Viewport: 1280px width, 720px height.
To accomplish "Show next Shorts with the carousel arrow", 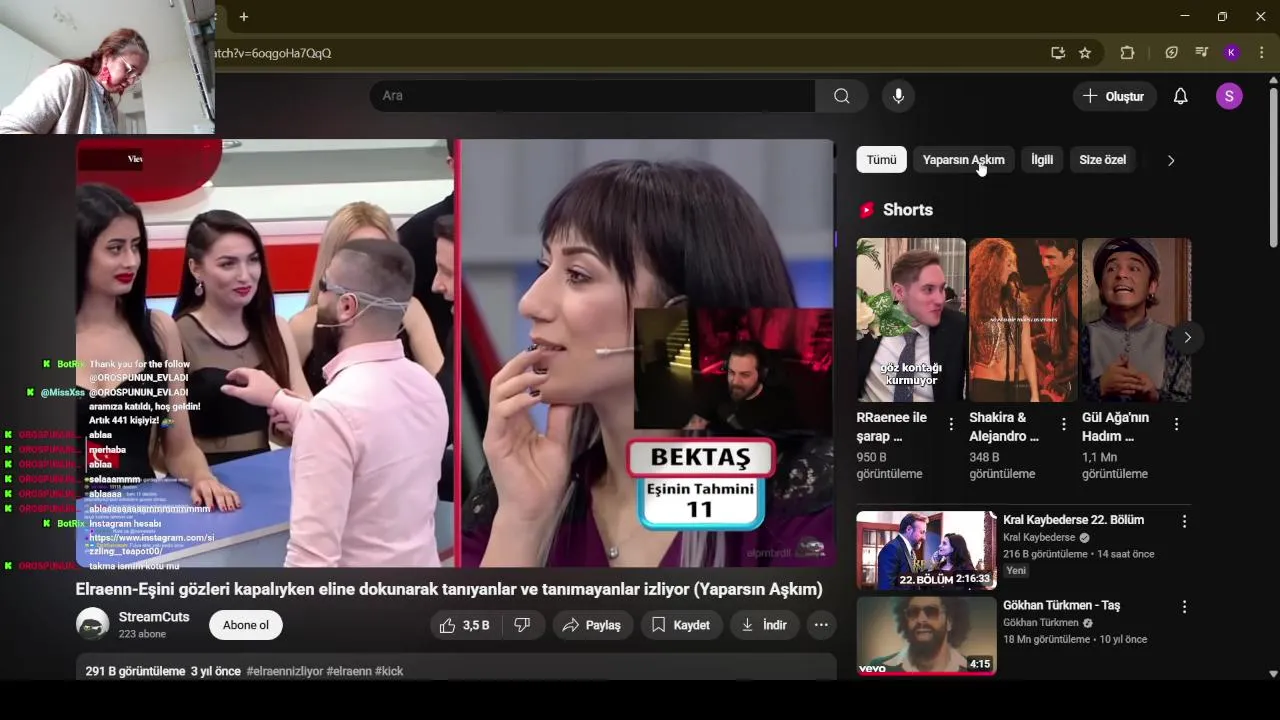I will [x=1187, y=337].
